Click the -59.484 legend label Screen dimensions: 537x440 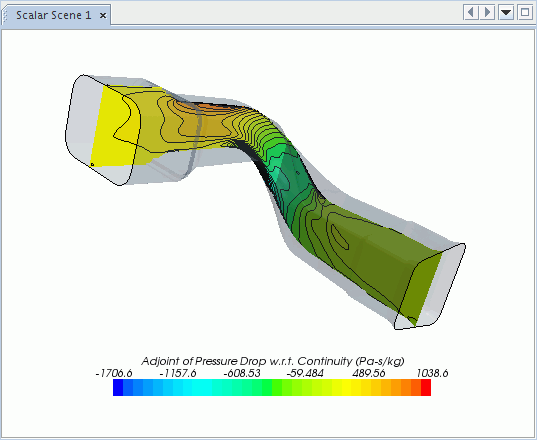tap(304, 373)
